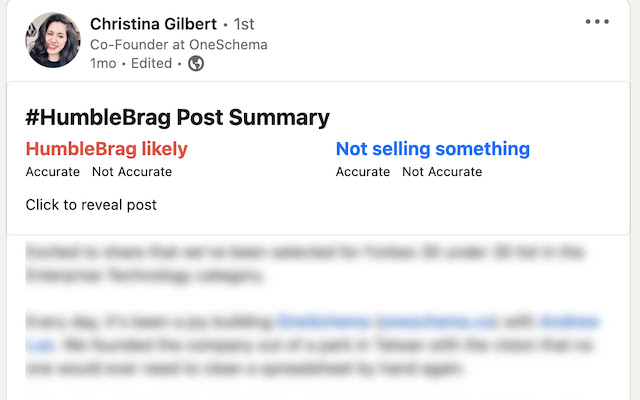The width and height of the screenshot is (640, 400).
Task: Click the 1mo post timestamp
Action: [x=103, y=64]
